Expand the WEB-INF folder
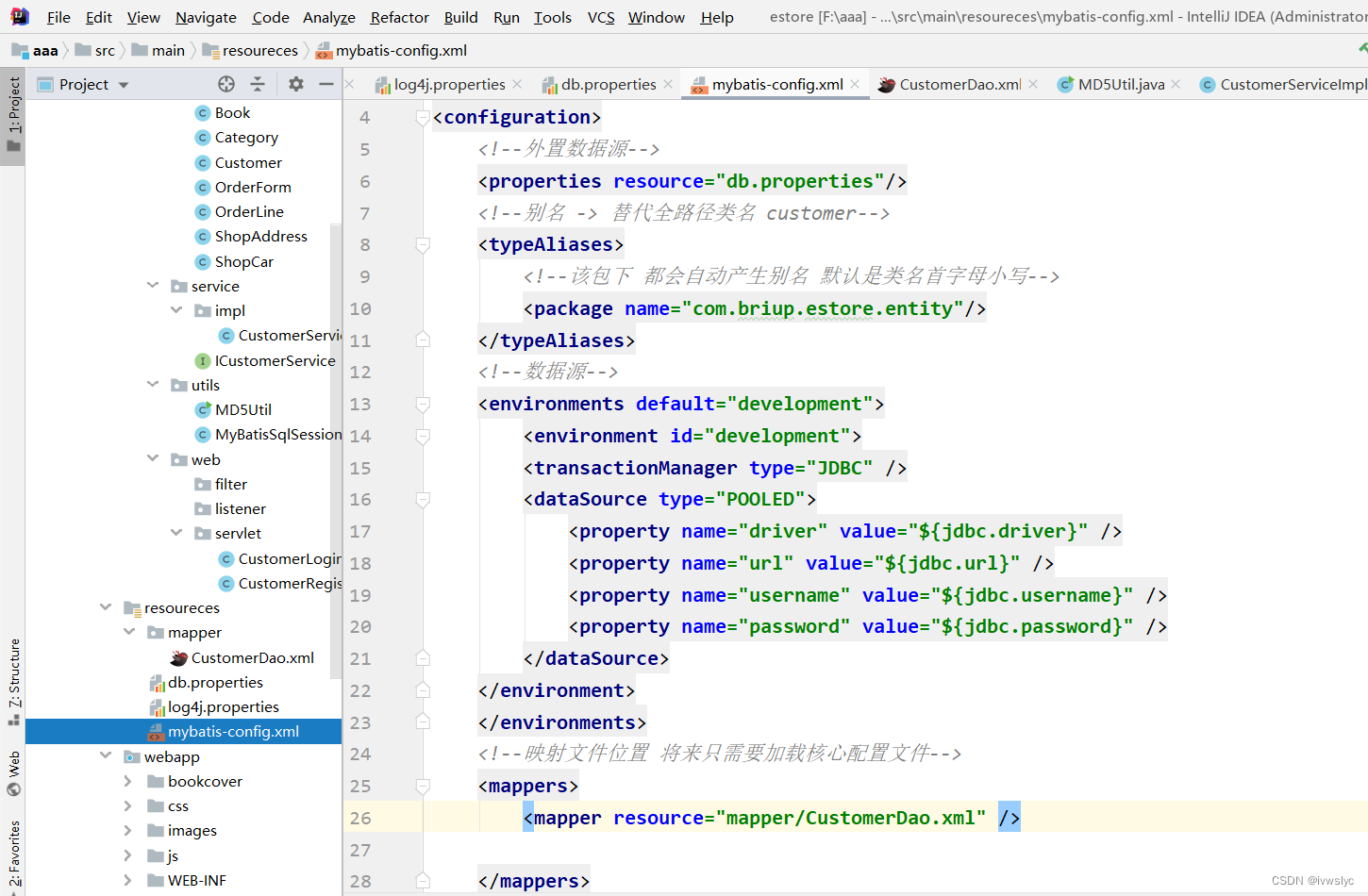Viewport: 1368px width, 896px height. (x=128, y=880)
